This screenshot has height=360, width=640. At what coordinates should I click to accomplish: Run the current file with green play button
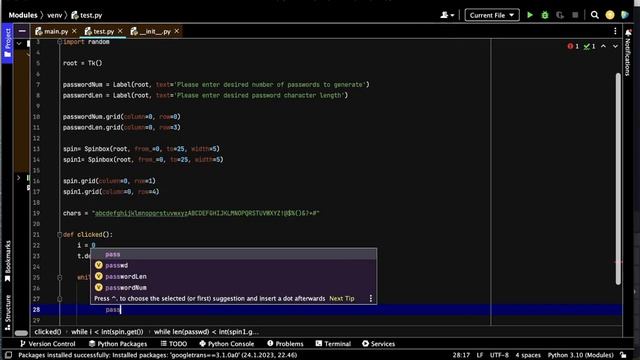click(x=530, y=15)
